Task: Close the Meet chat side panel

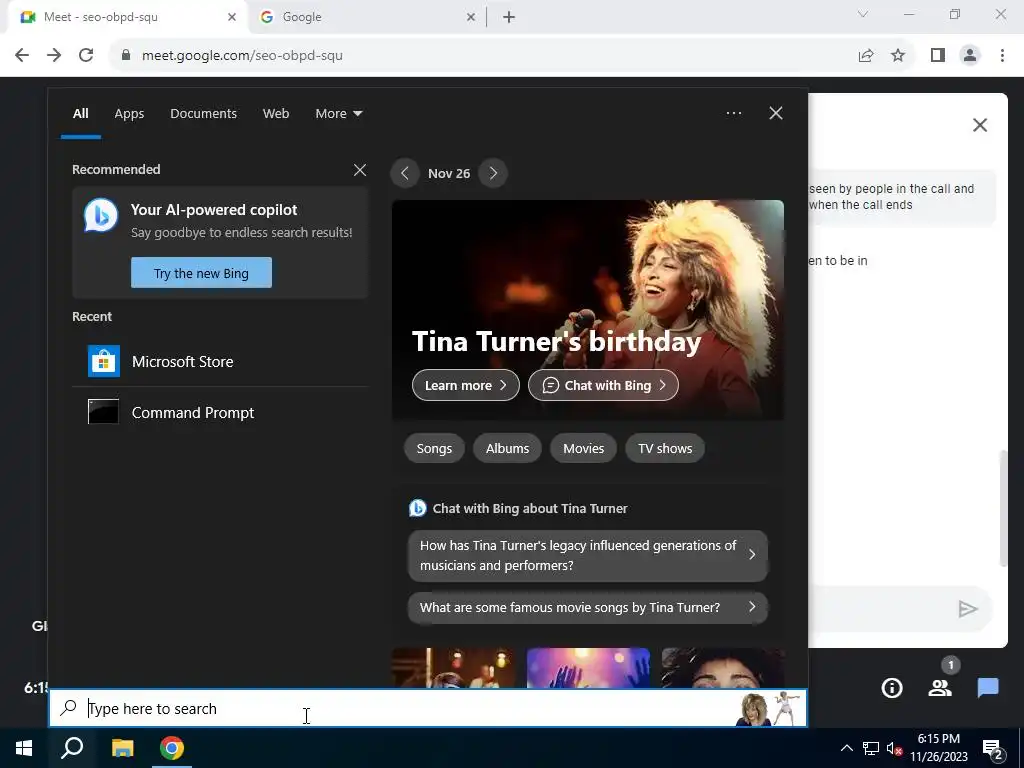Action: coord(980,125)
